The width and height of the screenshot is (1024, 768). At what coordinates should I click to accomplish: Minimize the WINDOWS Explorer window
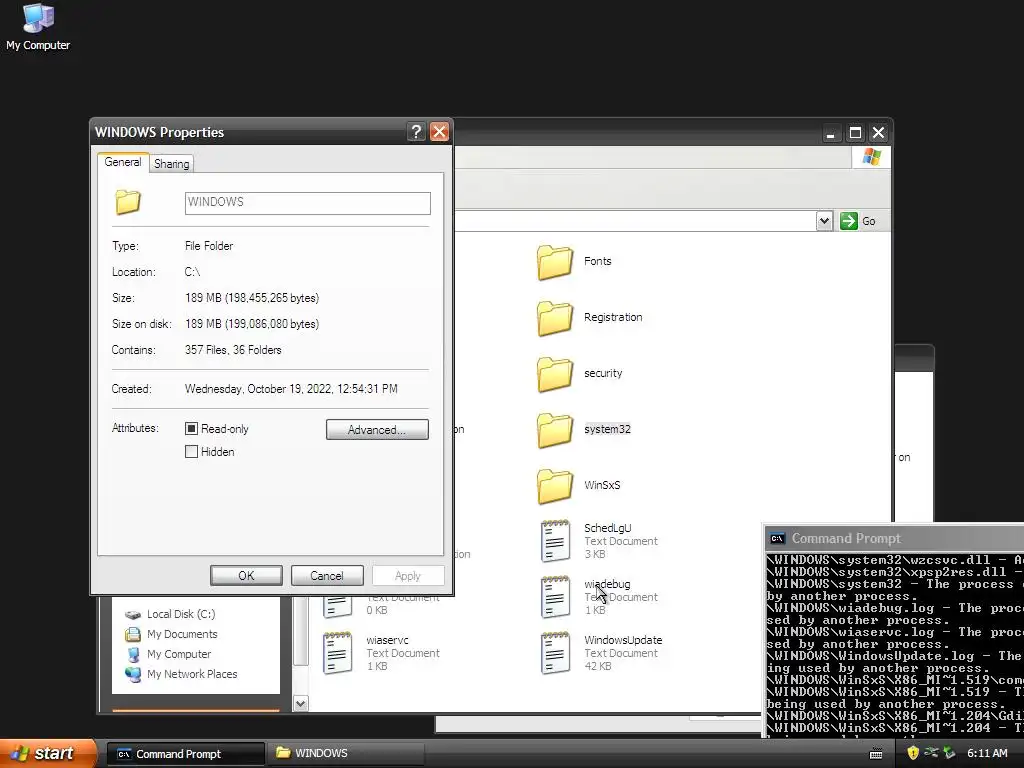[830, 133]
